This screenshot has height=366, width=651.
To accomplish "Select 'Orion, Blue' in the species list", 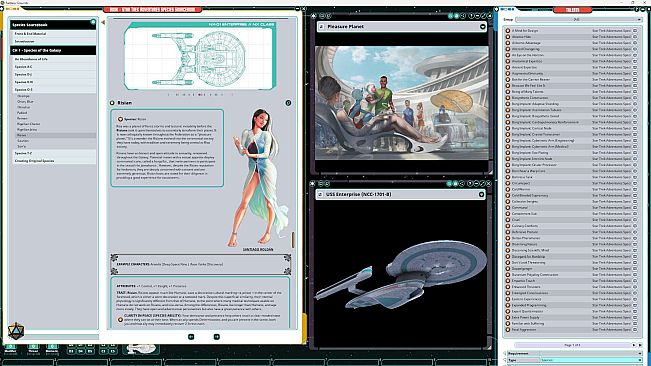I will [25, 102].
